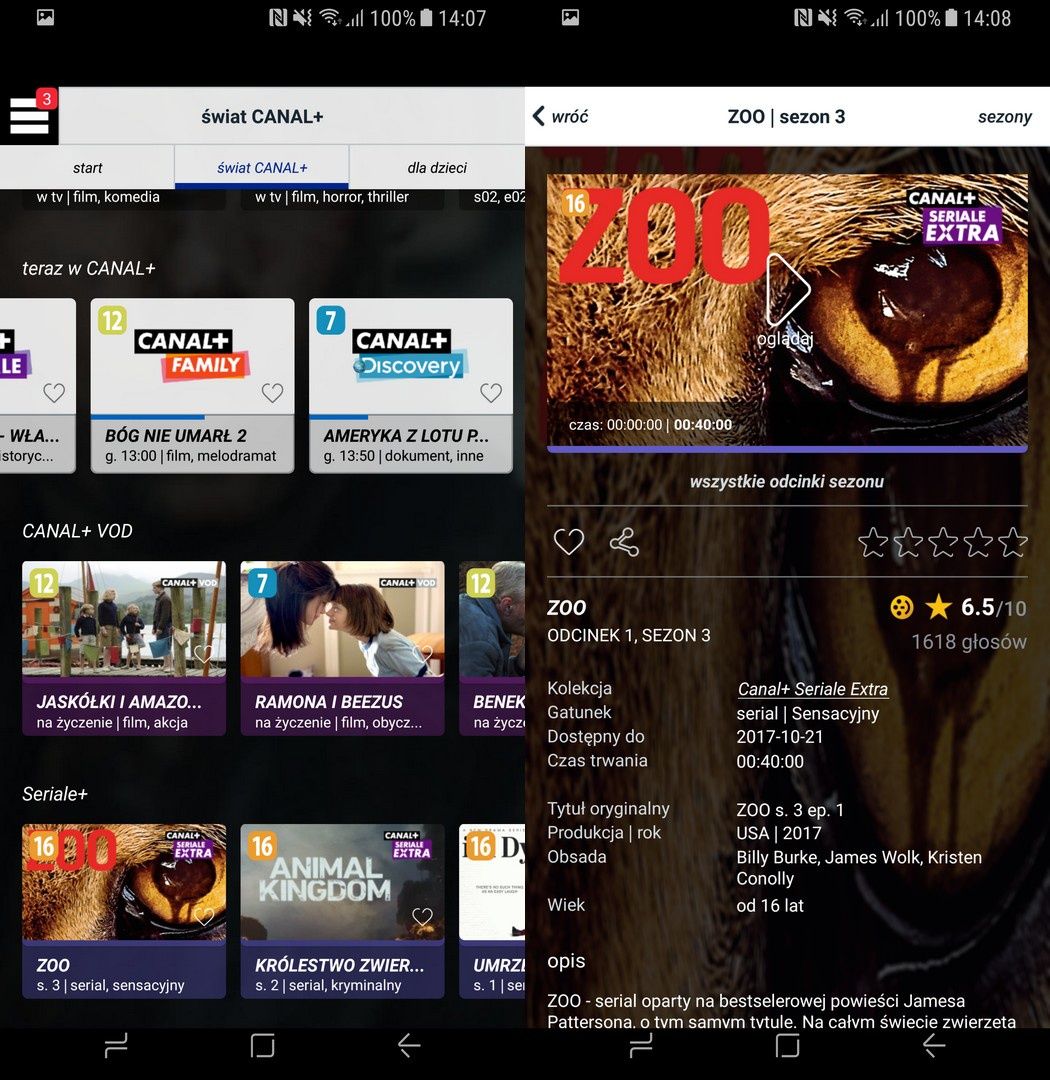Tap the film reel rating icon
The width and height of the screenshot is (1050, 1080).
901,608
